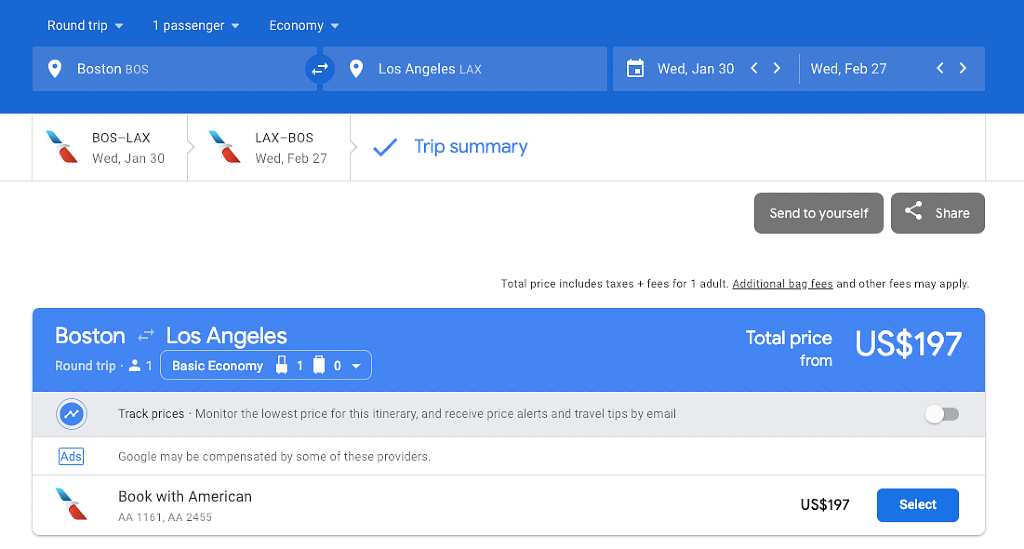Go to next departure date arrow
Screen dimensions: 1024x549
pos(776,68)
